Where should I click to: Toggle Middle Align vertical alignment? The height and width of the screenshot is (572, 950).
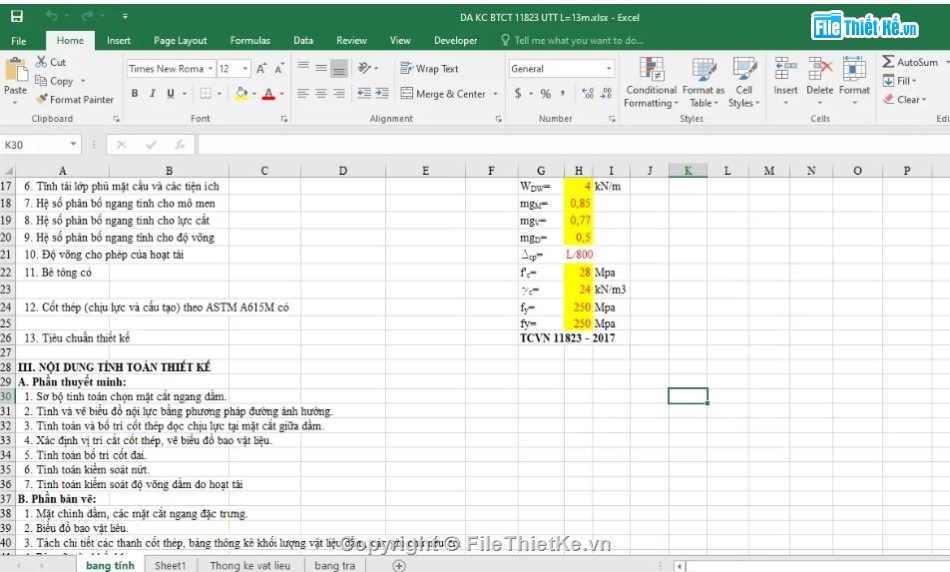pyautogui.click(x=321, y=68)
